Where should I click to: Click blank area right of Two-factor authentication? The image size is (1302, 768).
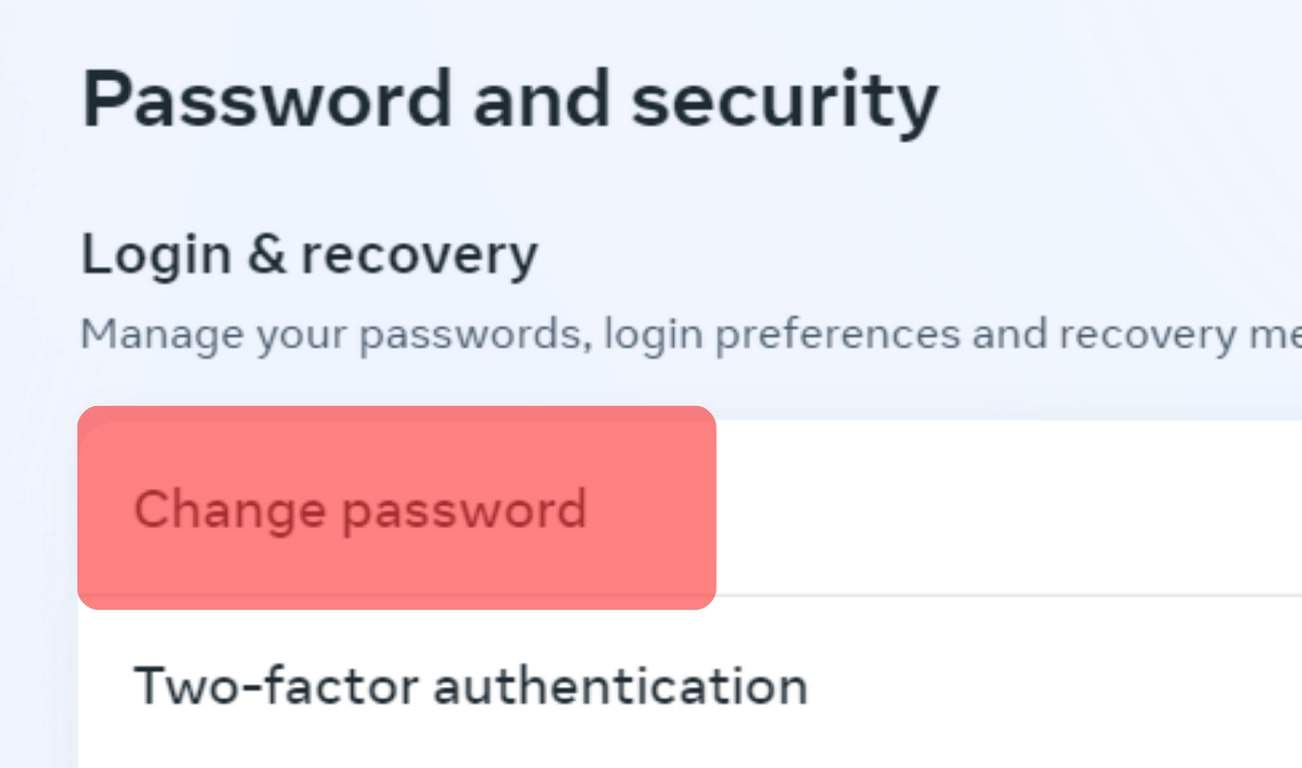(x=1050, y=686)
